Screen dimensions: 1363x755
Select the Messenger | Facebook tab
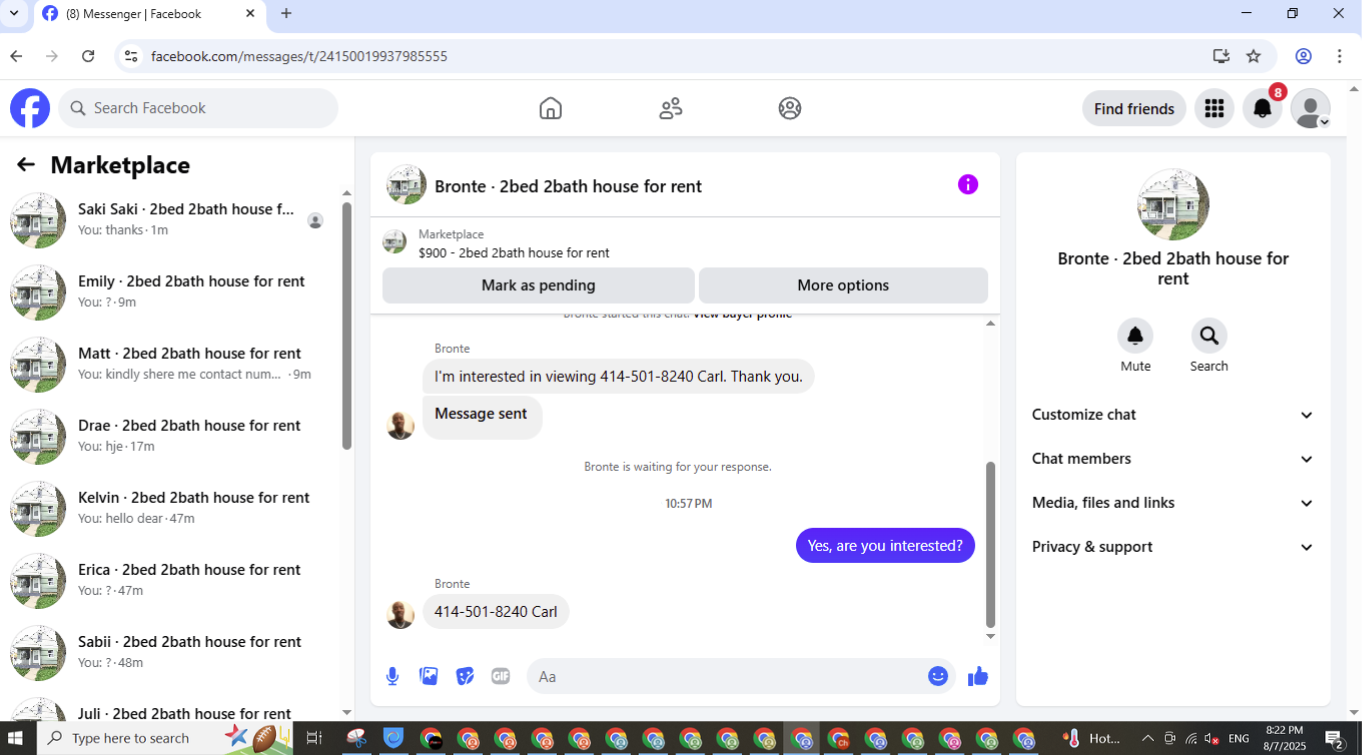149,14
